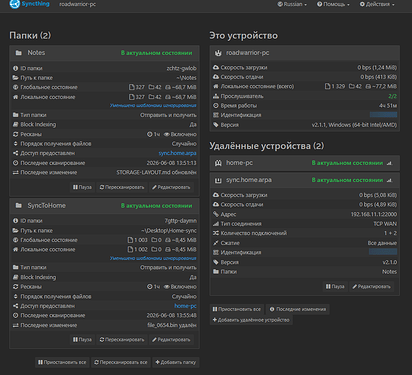This screenshot has height=375, width=412.
Task: Click the 2/2 listeners value
Action: pyautogui.click(x=393, y=96)
